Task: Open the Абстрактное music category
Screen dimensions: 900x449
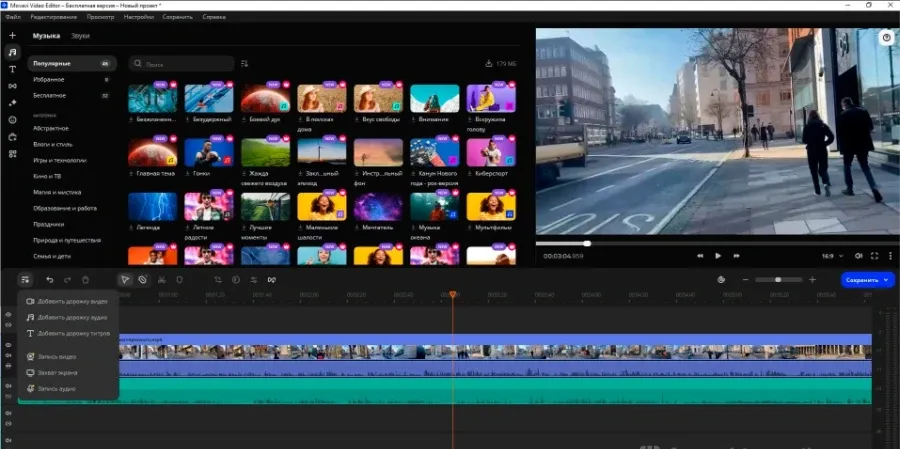Action: 51,129
